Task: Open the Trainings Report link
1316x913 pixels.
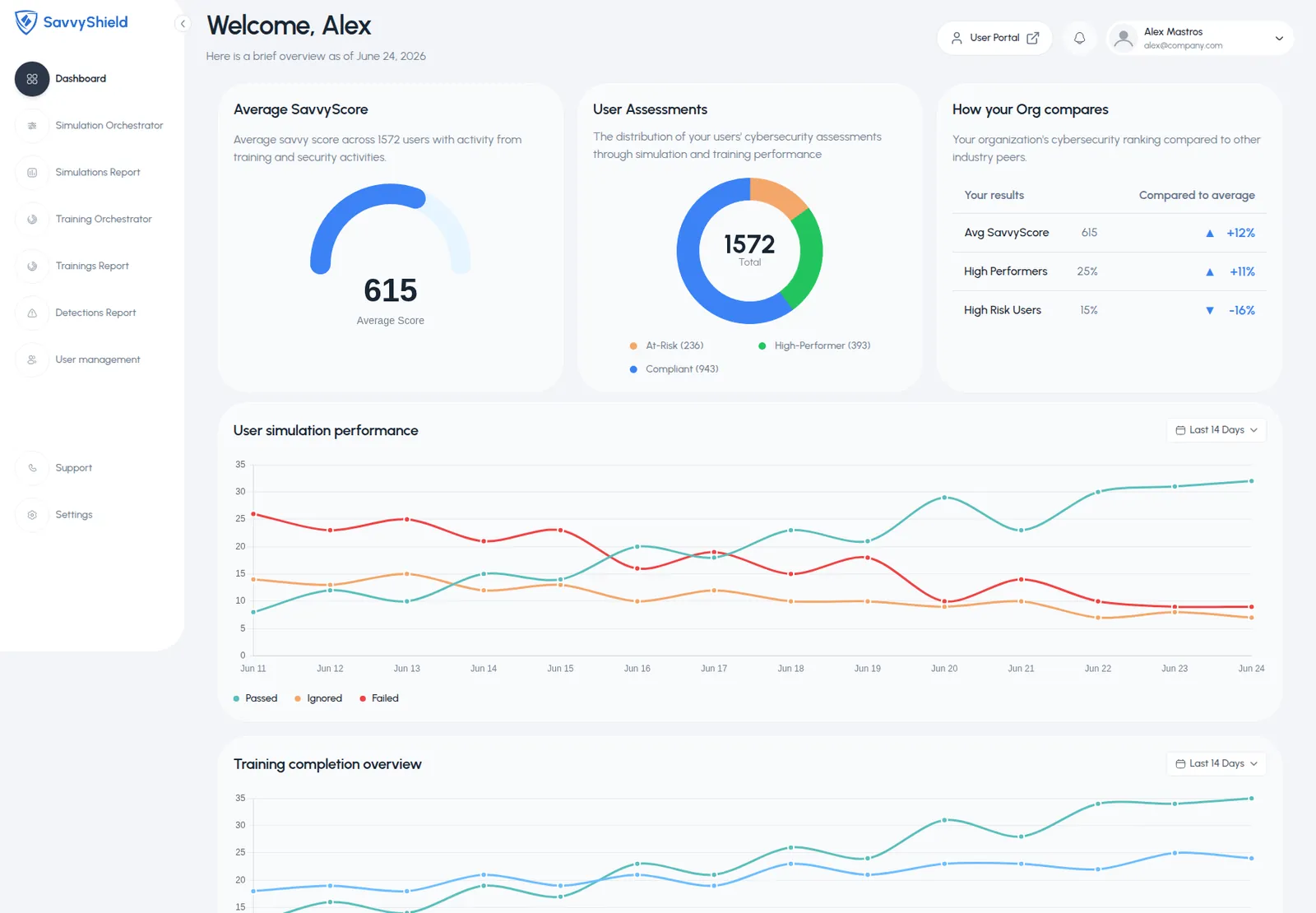Action: click(x=92, y=266)
